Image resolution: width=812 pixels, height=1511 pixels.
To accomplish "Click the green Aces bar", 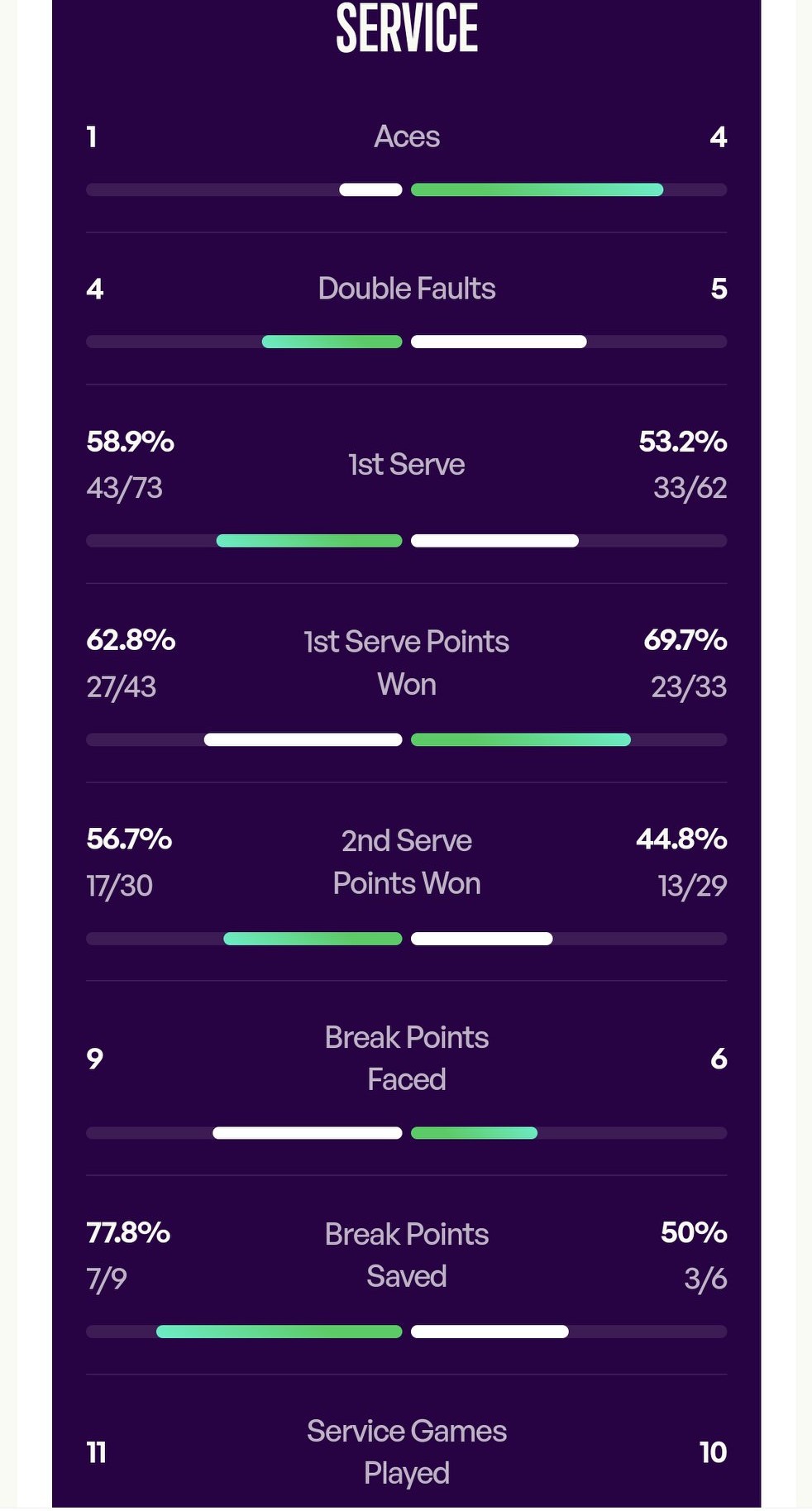I will click(537, 190).
